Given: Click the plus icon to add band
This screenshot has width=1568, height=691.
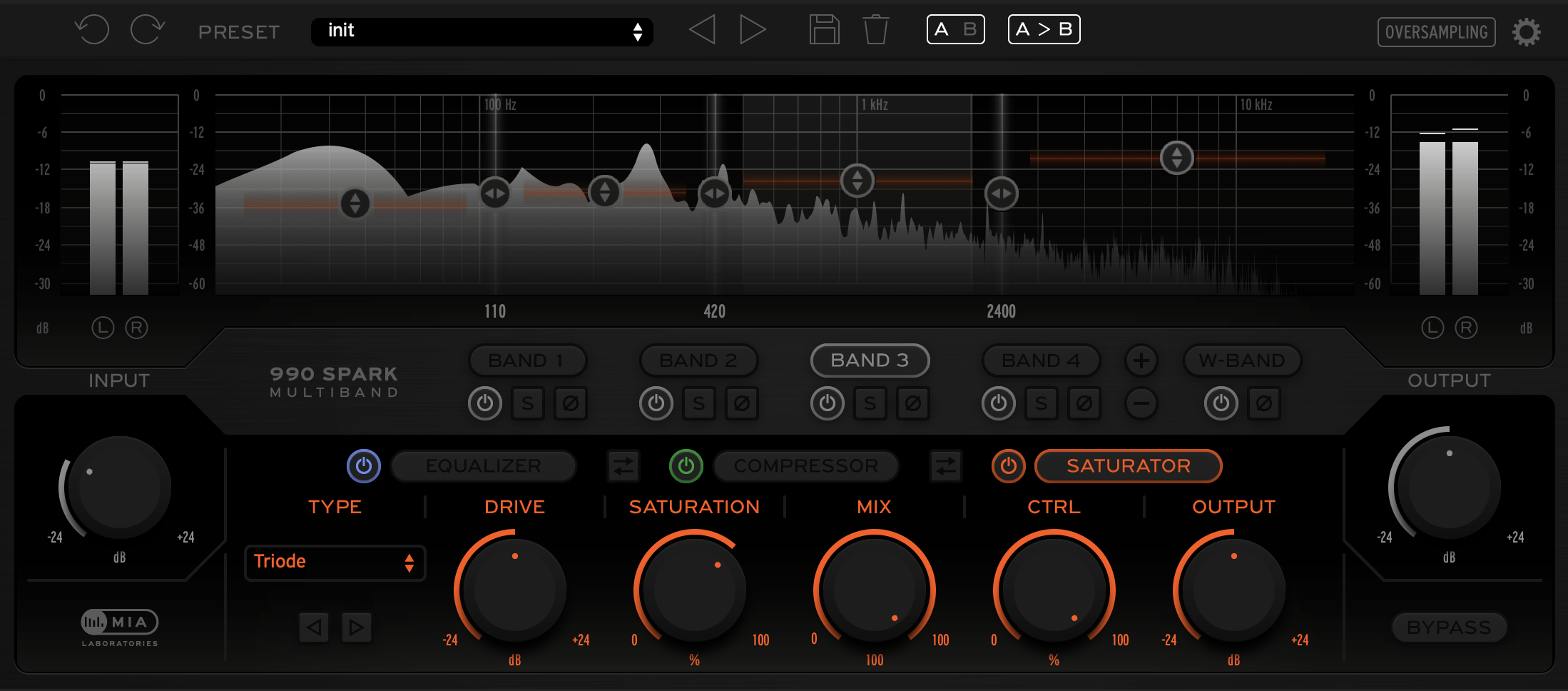Looking at the screenshot, I should (1141, 360).
